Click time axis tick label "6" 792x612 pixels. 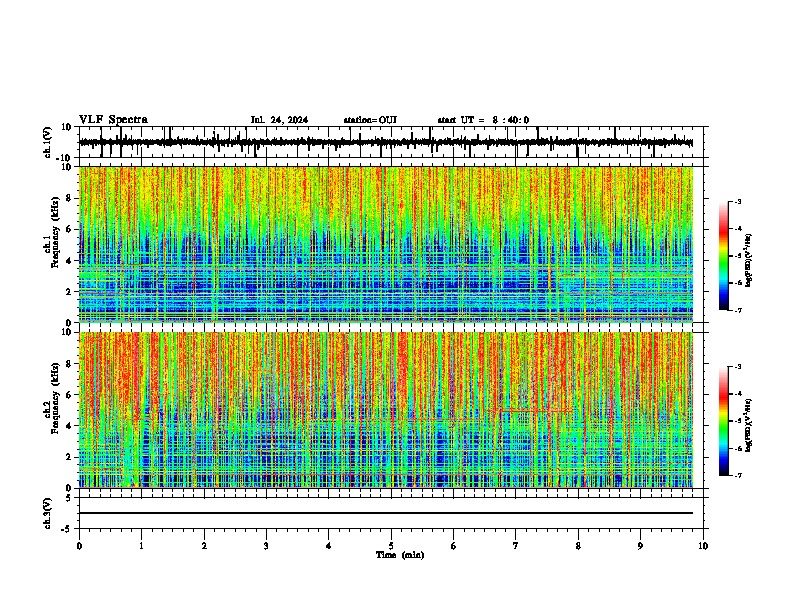[453, 546]
